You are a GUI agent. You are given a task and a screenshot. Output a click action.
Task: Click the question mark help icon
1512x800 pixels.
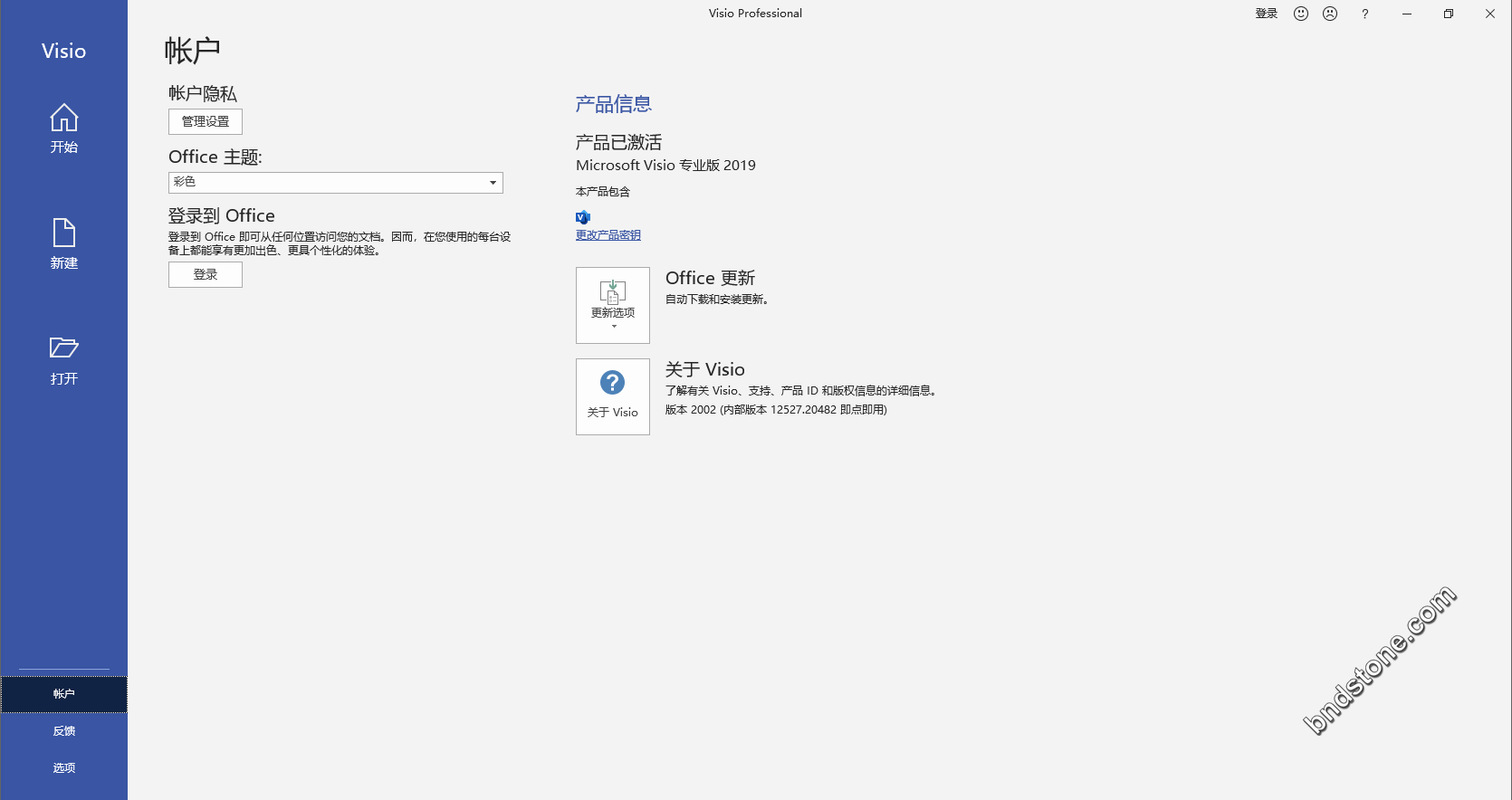(1364, 14)
